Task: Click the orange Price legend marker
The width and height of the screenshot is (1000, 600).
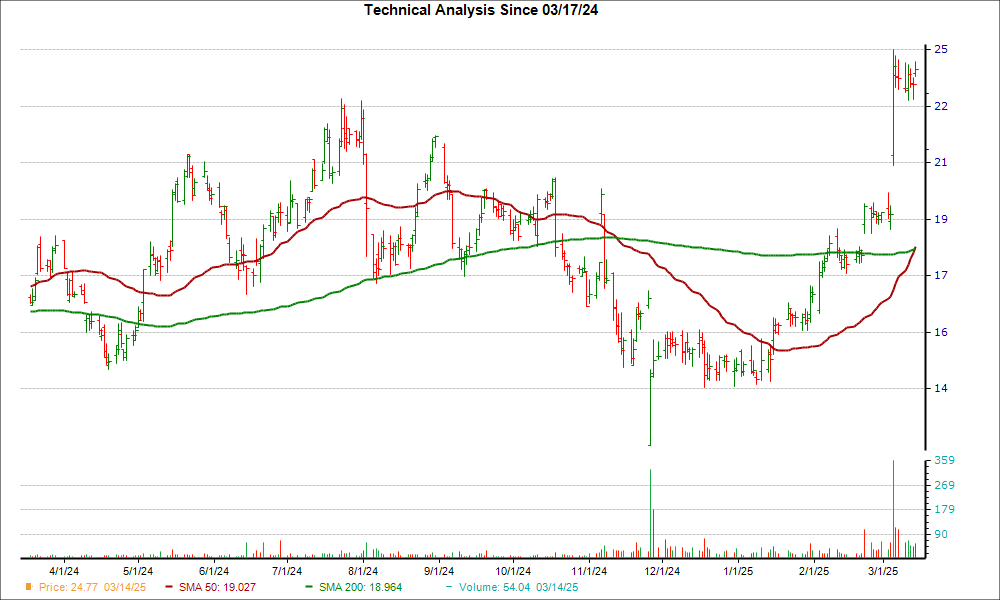Action: tap(29, 587)
